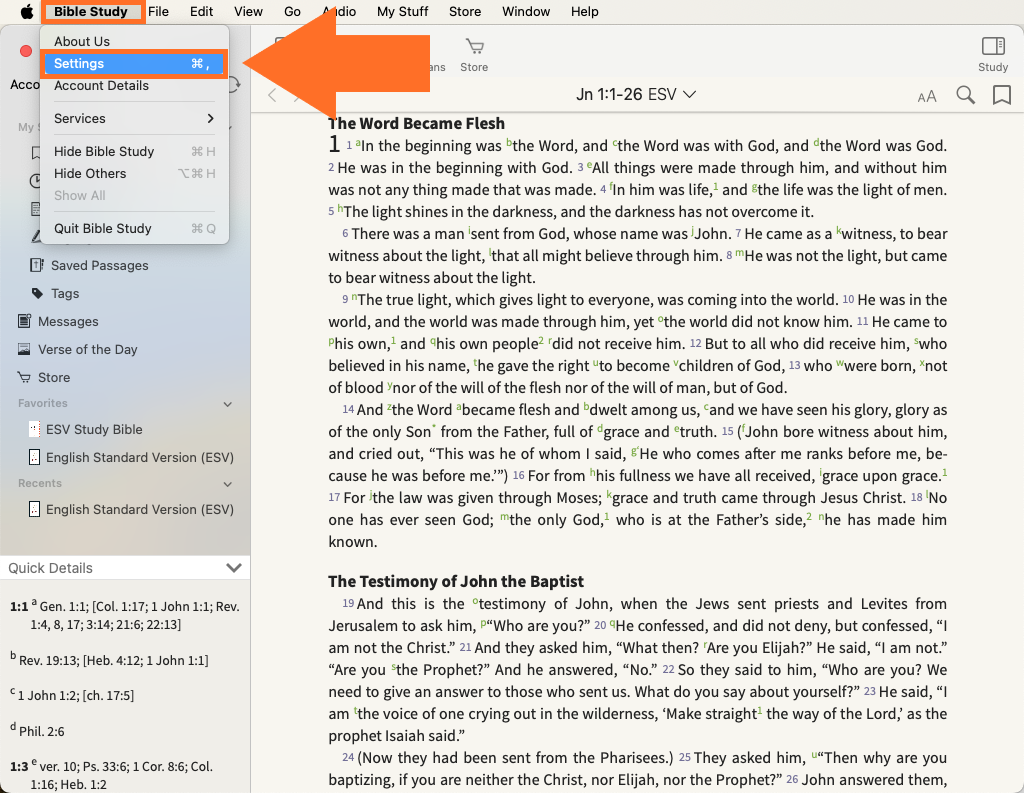This screenshot has height=793, width=1024.
Task: Open Verse of the Day
Action: pyautogui.click(x=87, y=349)
